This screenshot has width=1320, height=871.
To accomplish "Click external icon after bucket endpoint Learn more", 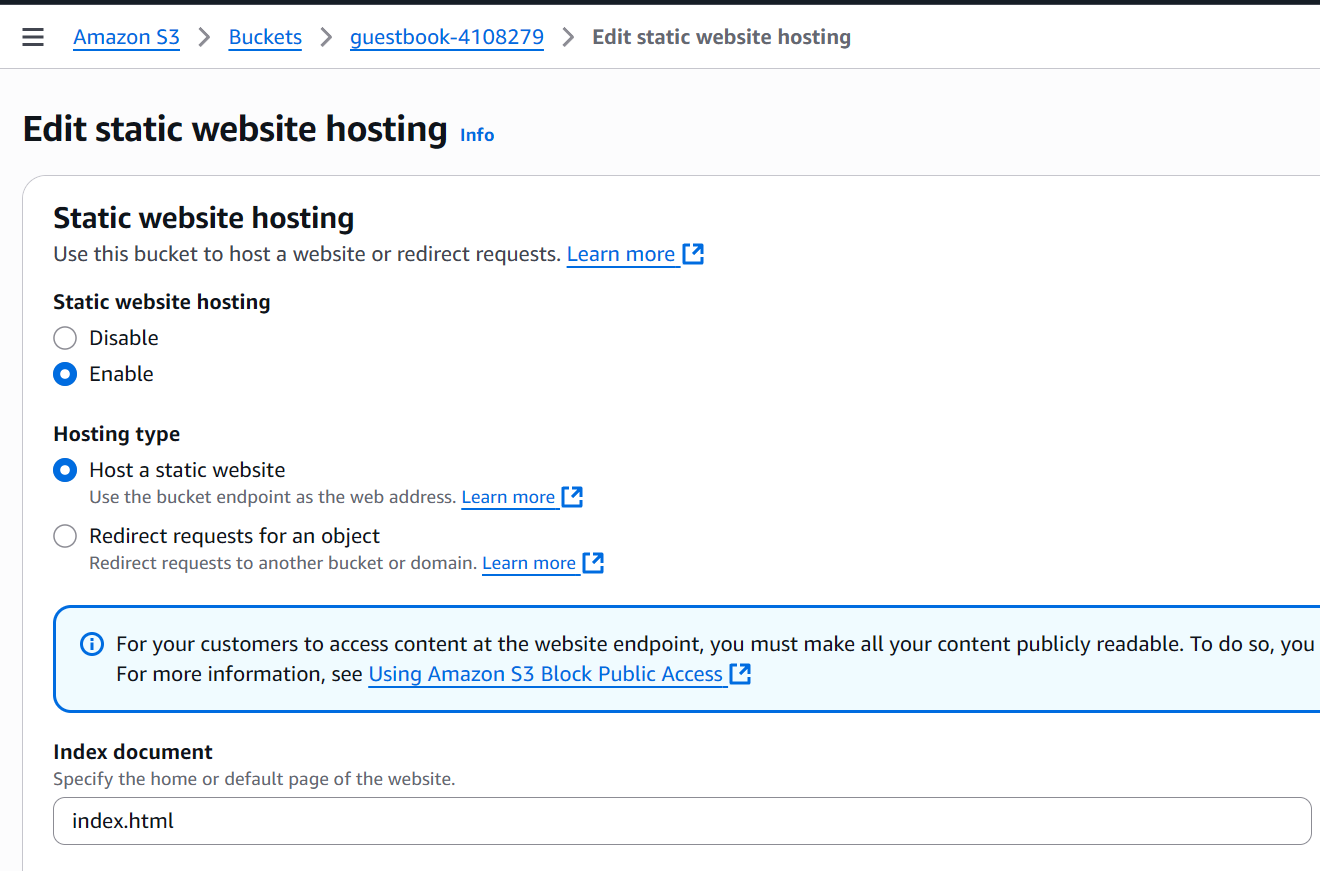I will click(x=572, y=497).
